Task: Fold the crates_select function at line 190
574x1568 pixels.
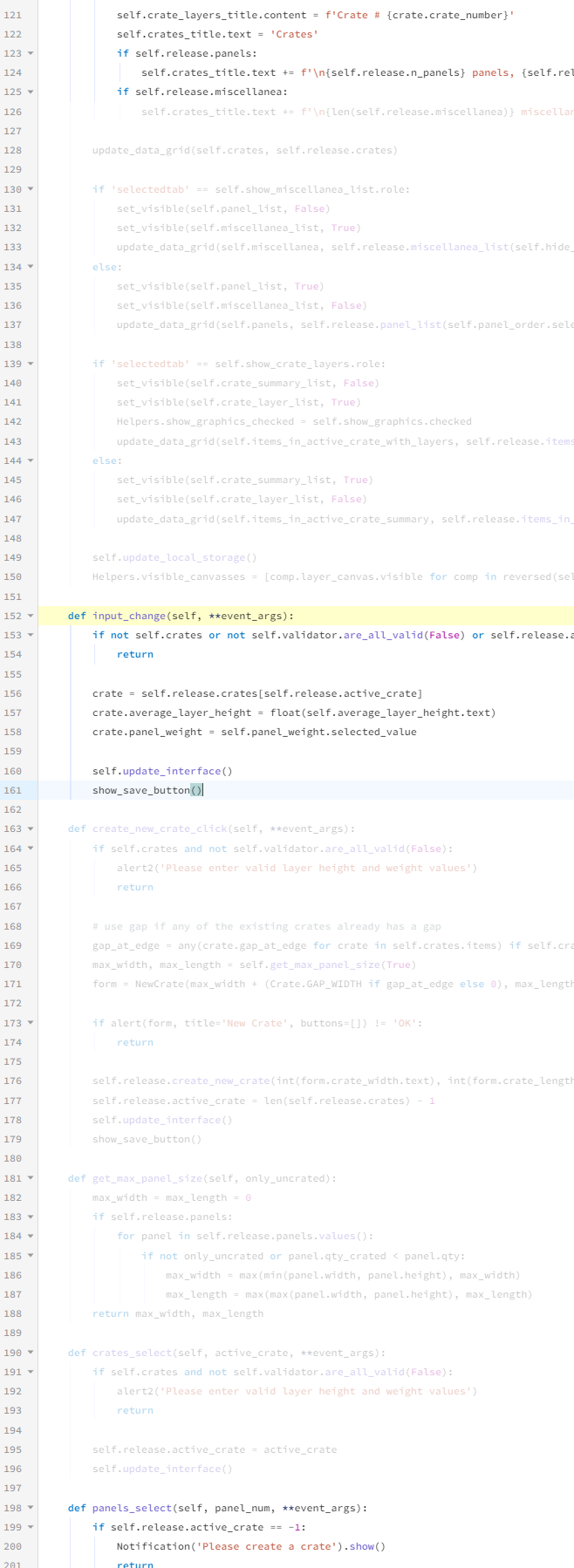Action: pyautogui.click(x=31, y=1353)
